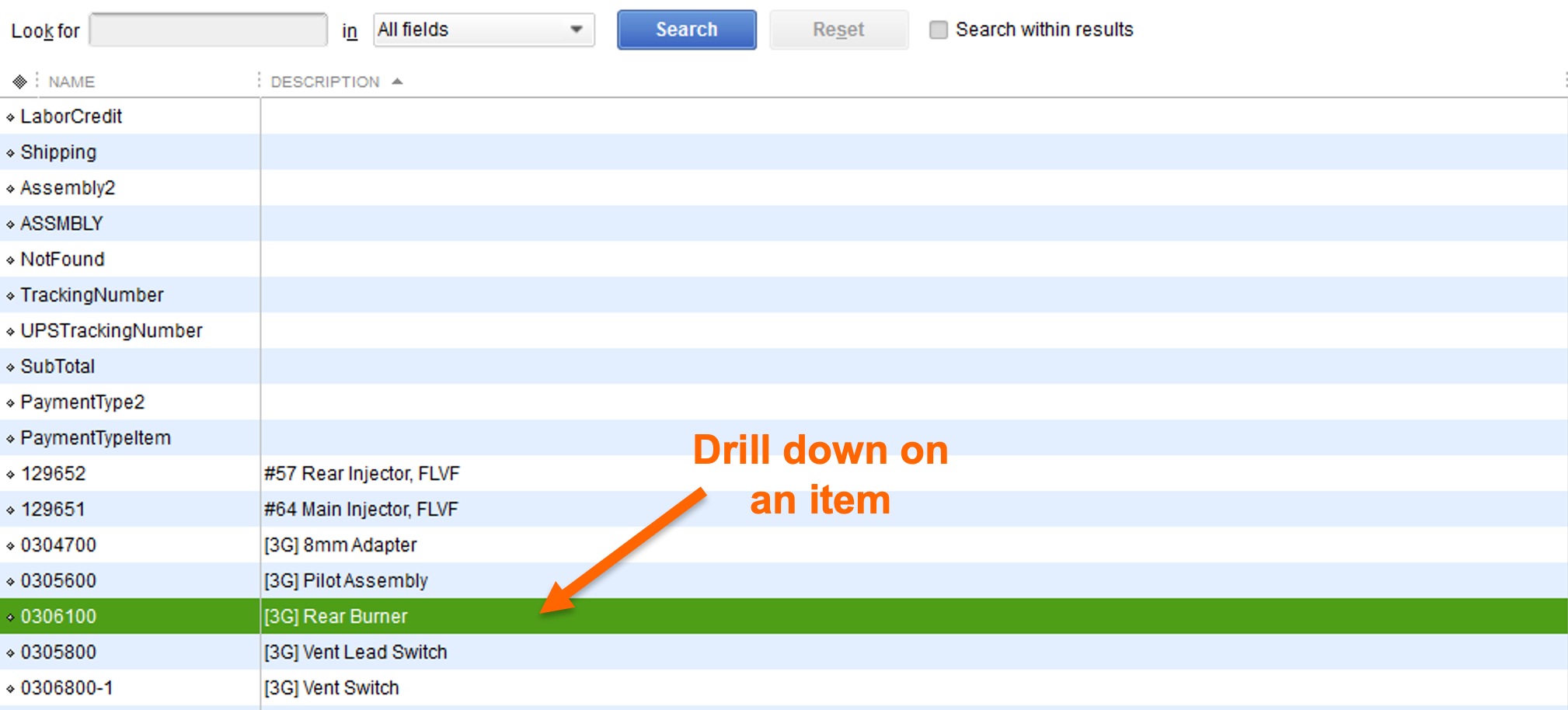Screen dimensions: 1568x710
Task: Click the diamond icon beside LaborCredit
Action: (10, 117)
